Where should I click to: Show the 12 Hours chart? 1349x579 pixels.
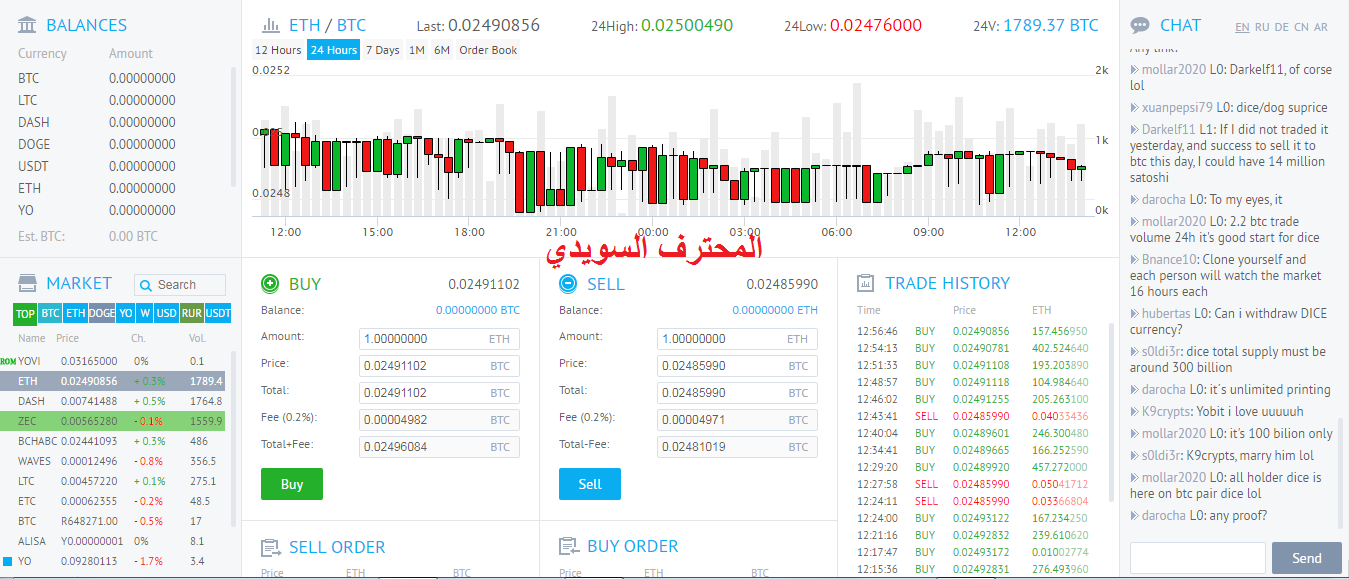click(278, 50)
